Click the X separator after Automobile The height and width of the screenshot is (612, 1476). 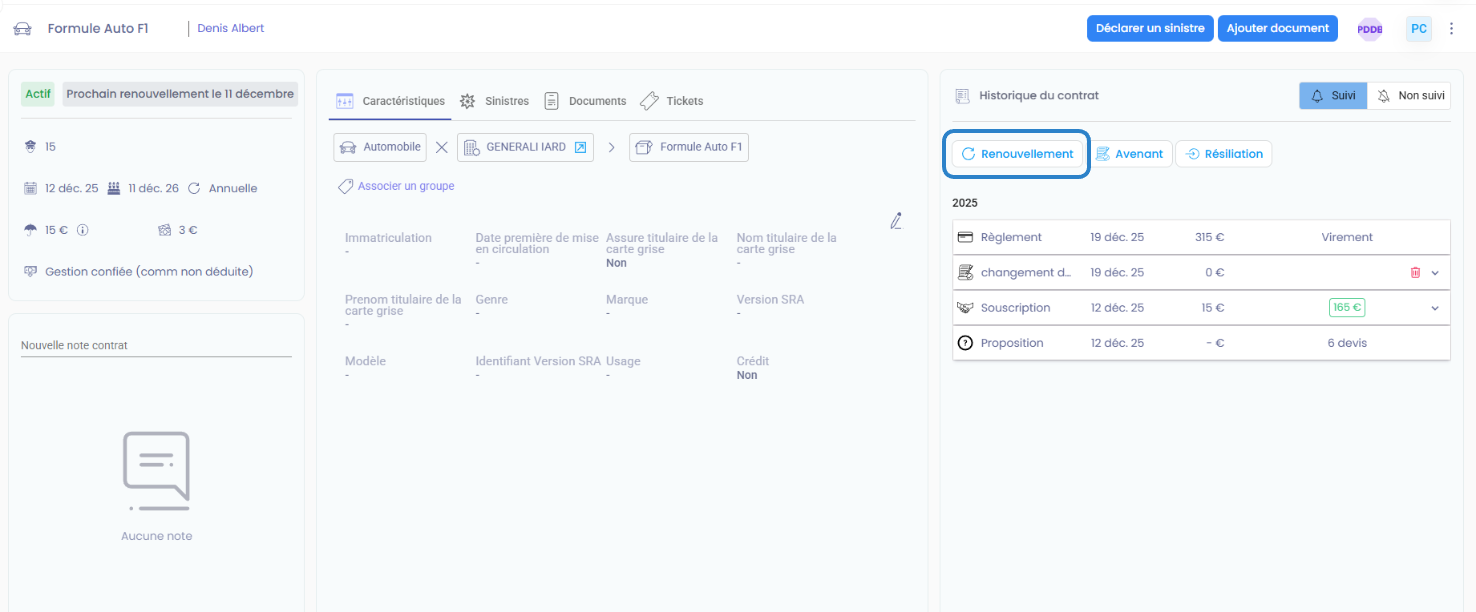coord(442,147)
